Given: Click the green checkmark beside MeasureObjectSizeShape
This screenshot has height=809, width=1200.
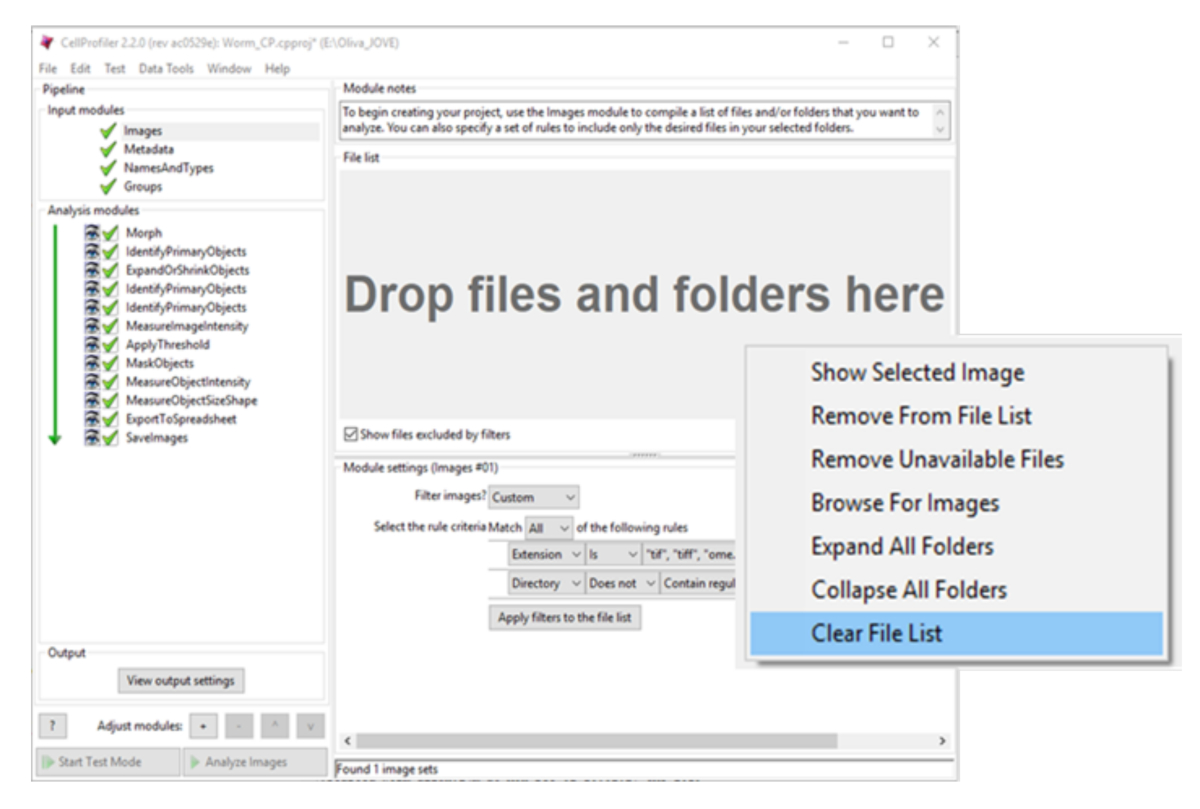Looking at the screenshot, I should point(110,401).
